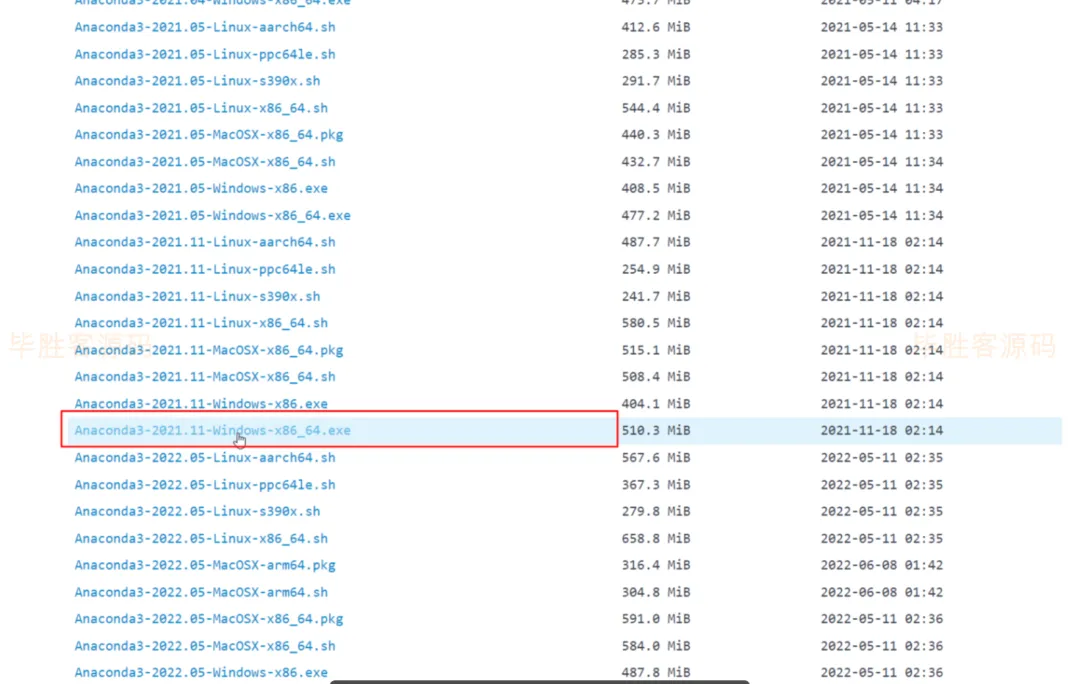This screenshot has width=1080, height=684.
Task: Click Anaconda3-2021.05-Linux-s390x.sh link
Action: [x=197, y=81]
